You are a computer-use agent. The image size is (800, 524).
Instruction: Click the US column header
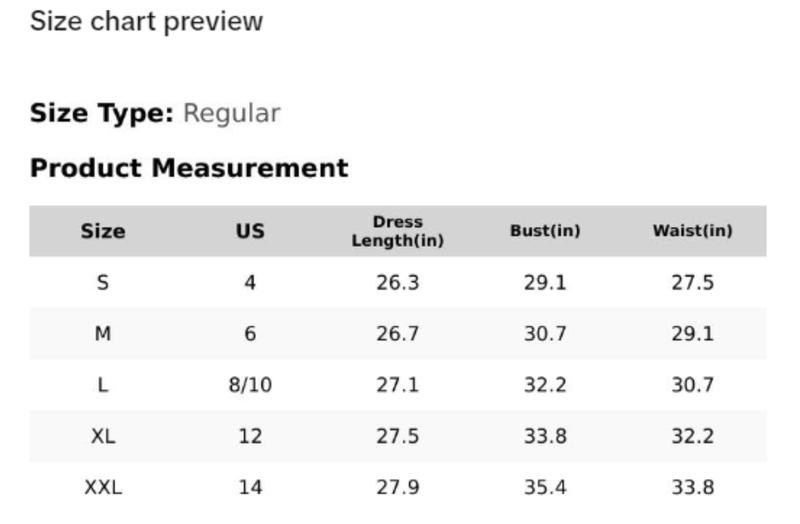point(250,231)
